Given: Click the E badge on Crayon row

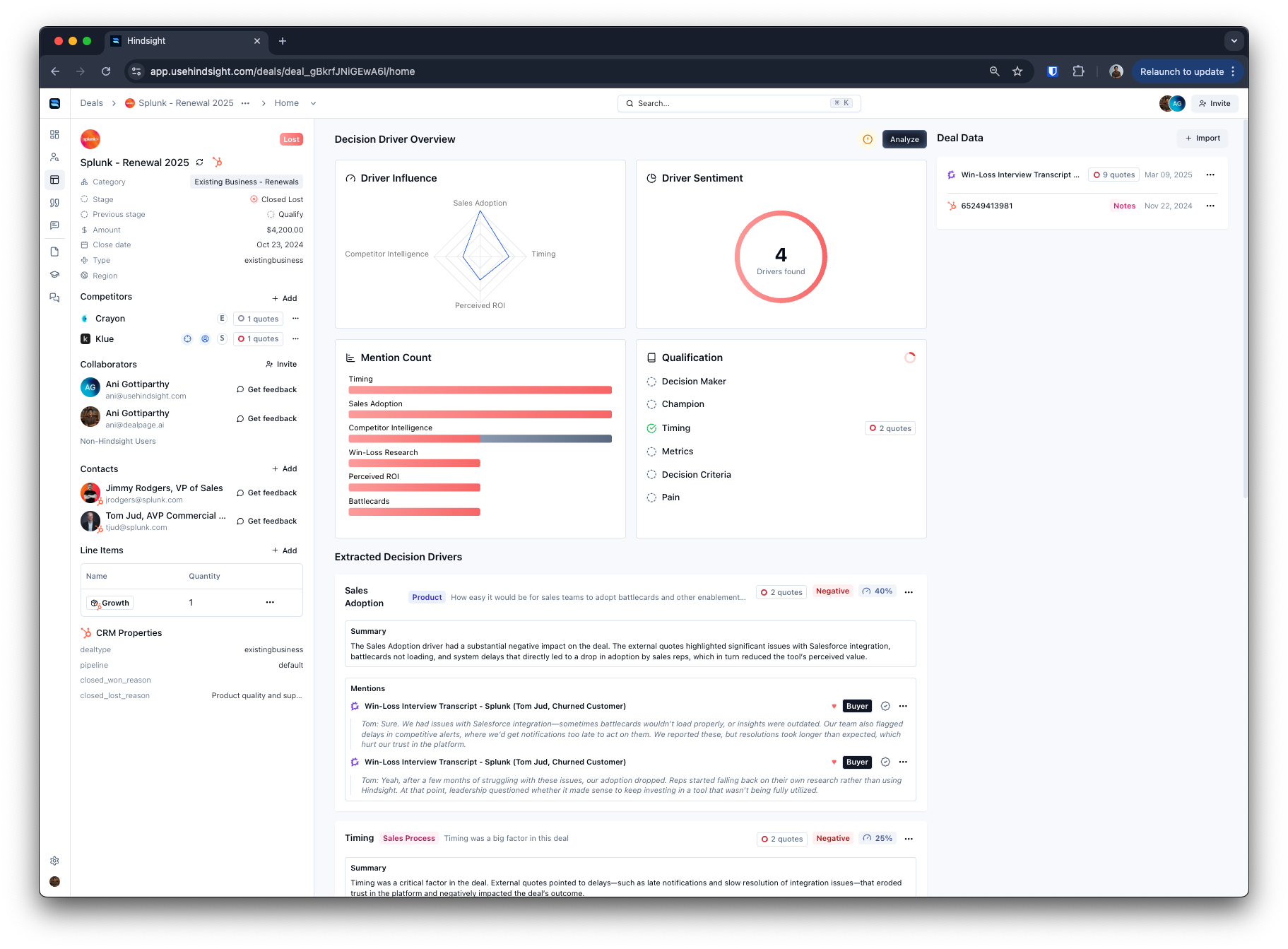Looking at the screenshot, I should (x=222, y=319).
